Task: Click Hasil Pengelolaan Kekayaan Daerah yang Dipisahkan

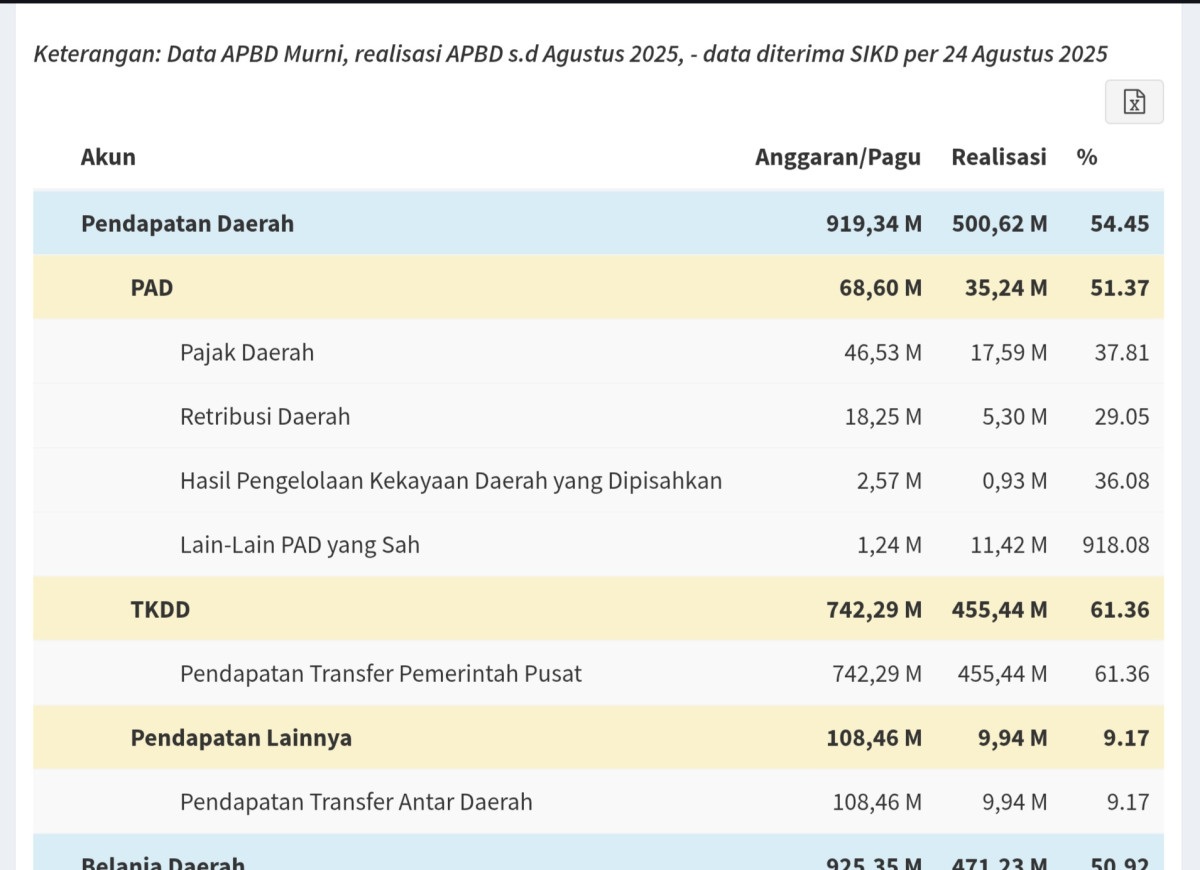Action: [450, 481]
